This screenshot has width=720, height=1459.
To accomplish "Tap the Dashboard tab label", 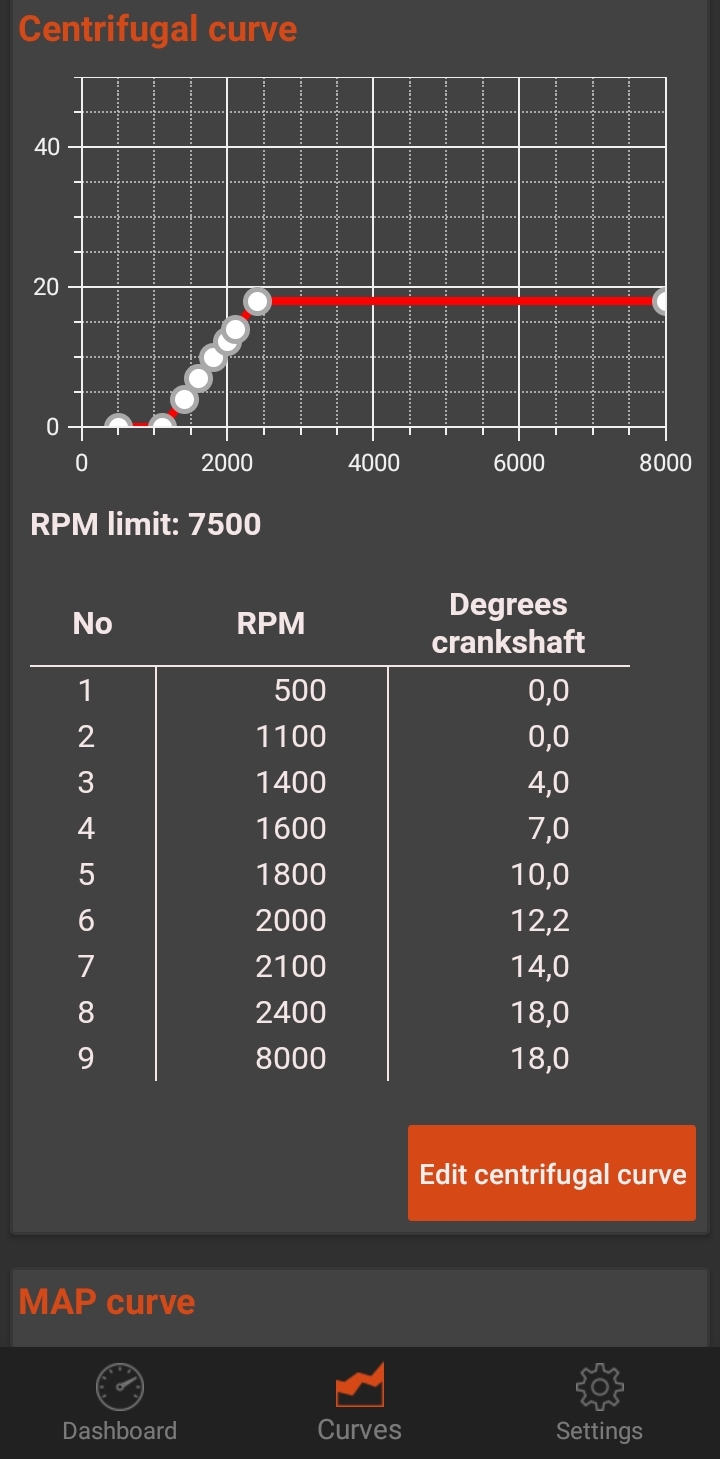I will [120, 1431].
